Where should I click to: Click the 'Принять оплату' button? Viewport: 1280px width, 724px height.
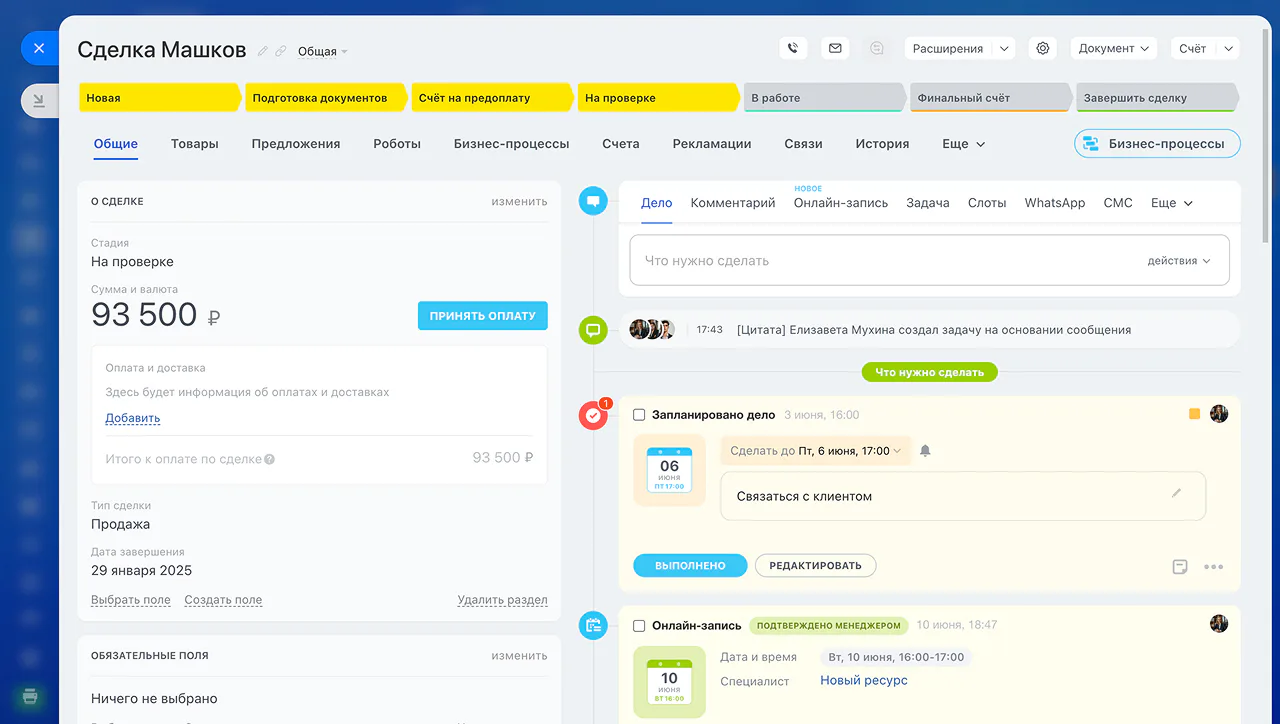pos(483,316)
